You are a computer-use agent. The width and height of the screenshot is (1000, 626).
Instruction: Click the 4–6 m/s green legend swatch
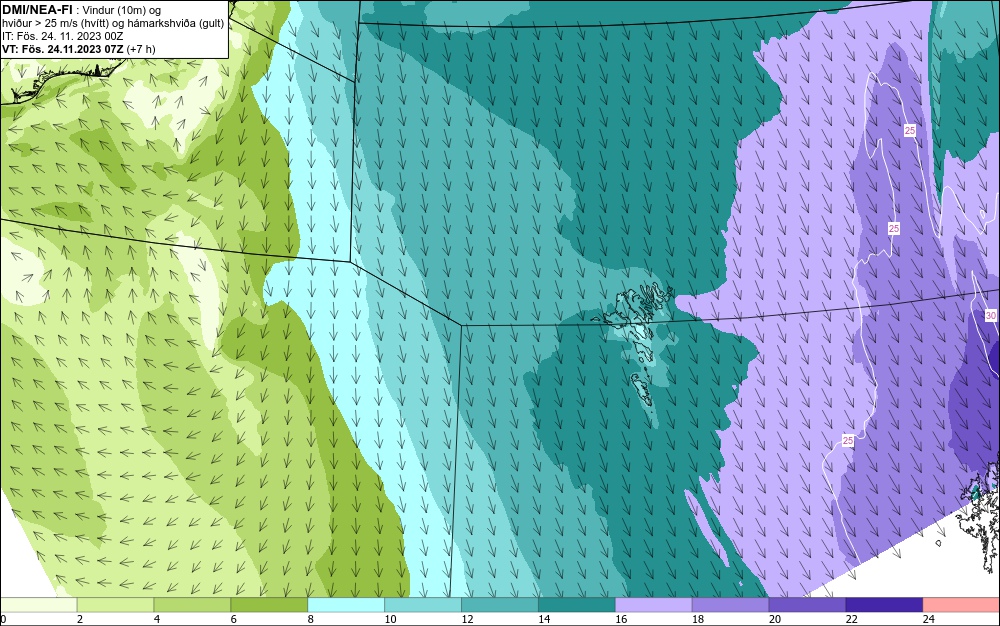click(x=192, y=604)
